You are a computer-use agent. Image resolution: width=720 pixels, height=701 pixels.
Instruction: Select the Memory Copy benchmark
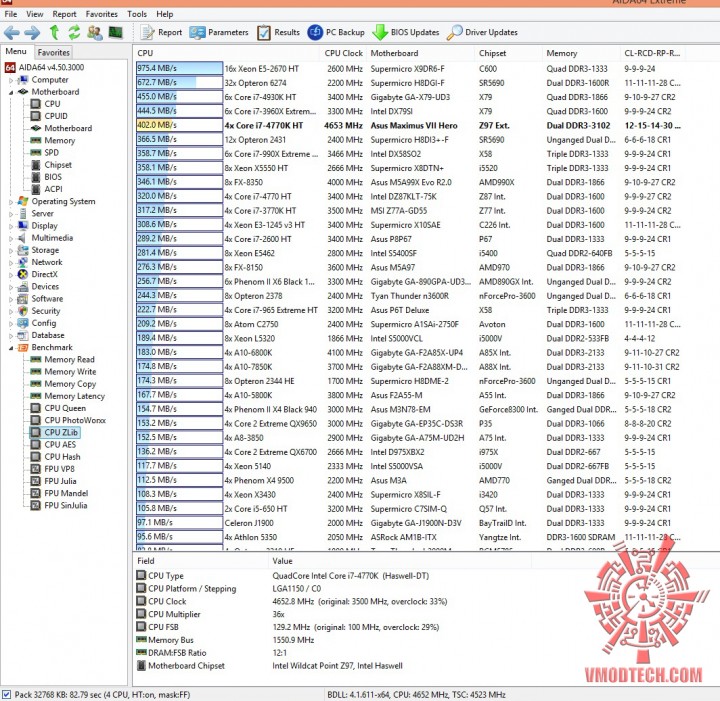tap(63, 384)
